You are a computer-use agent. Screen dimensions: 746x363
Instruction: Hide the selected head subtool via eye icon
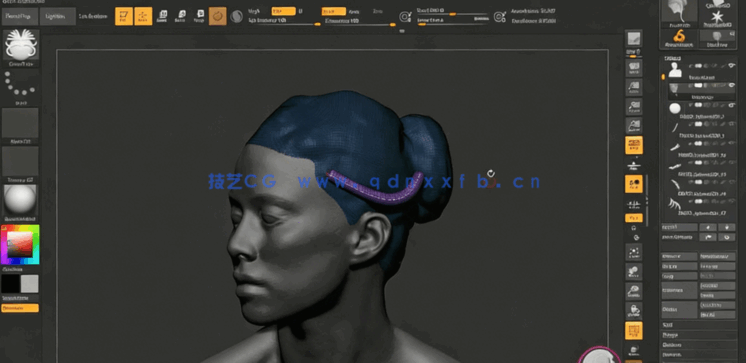[x=732, y=85]
